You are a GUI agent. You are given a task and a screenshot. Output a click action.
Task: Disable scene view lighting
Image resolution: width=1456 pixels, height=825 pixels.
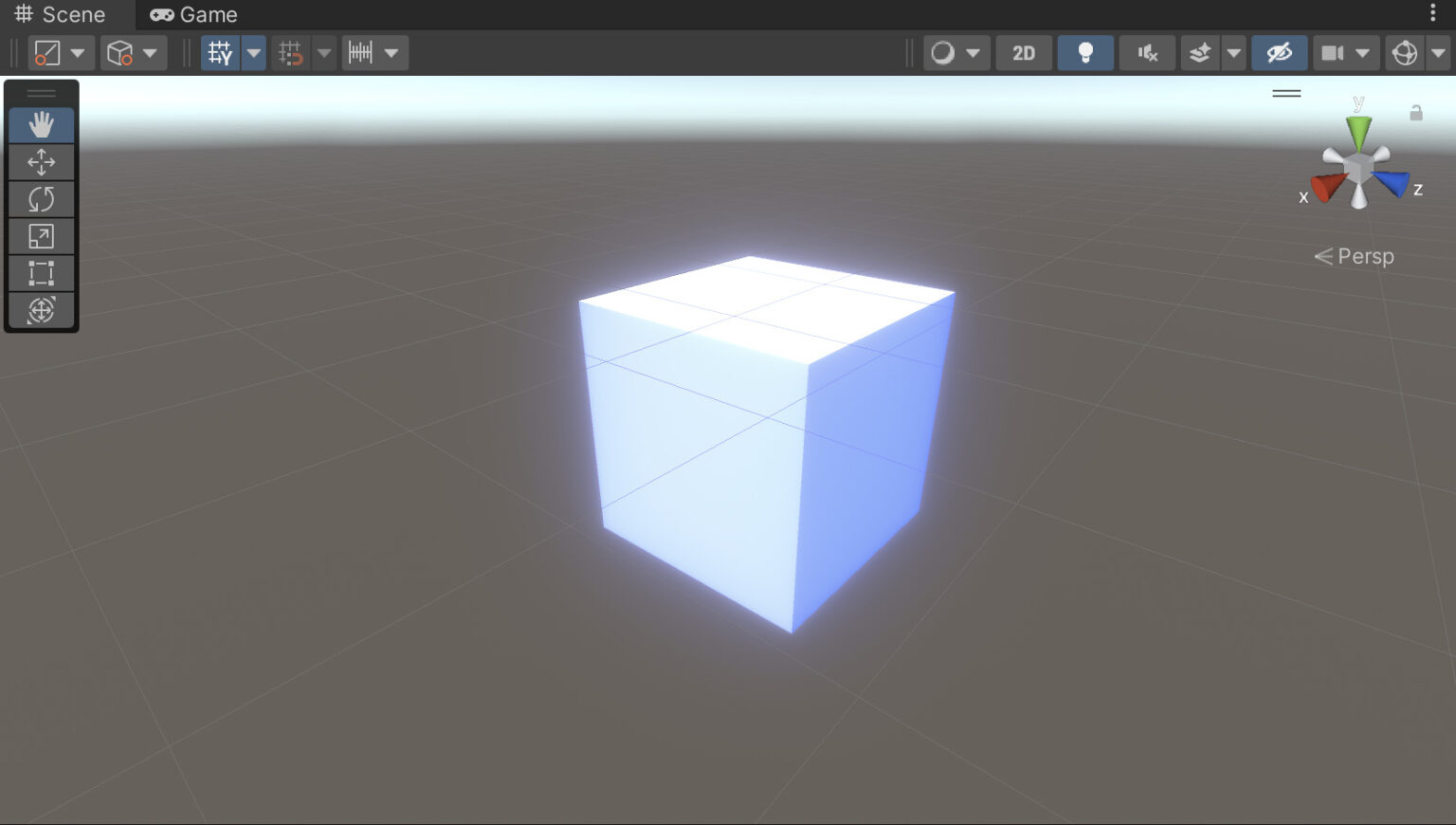[x=1085, y=53]
